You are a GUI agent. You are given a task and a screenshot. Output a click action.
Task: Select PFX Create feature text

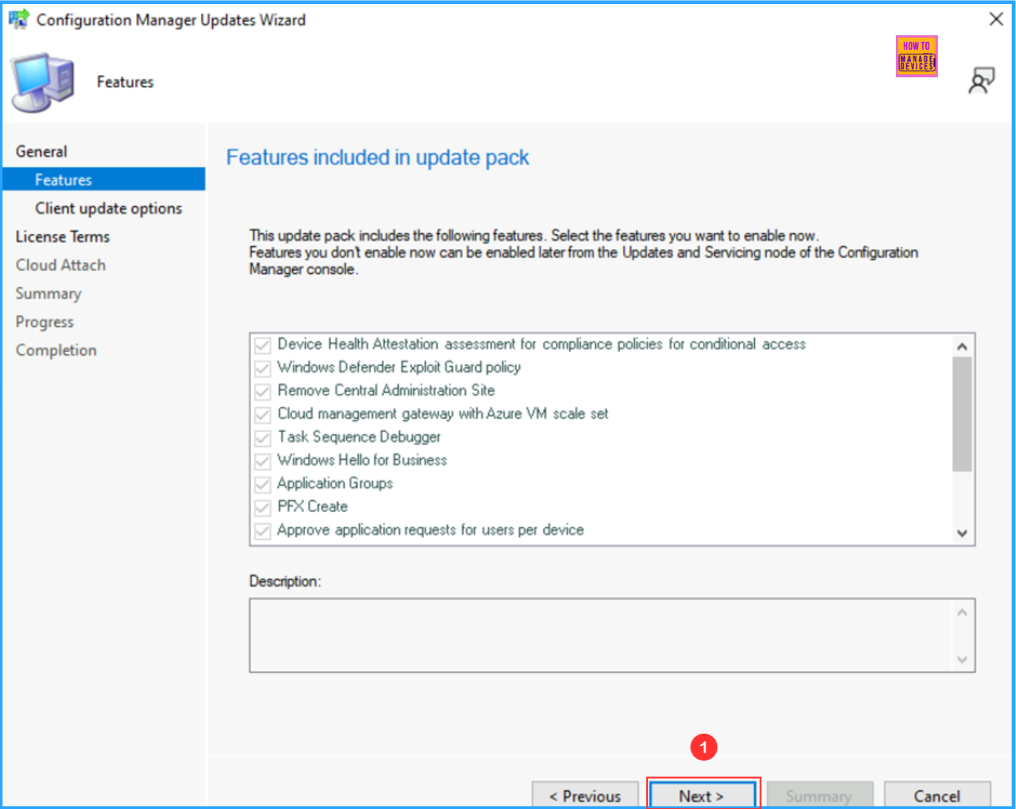pyautogui.click(x=312, y=507)
